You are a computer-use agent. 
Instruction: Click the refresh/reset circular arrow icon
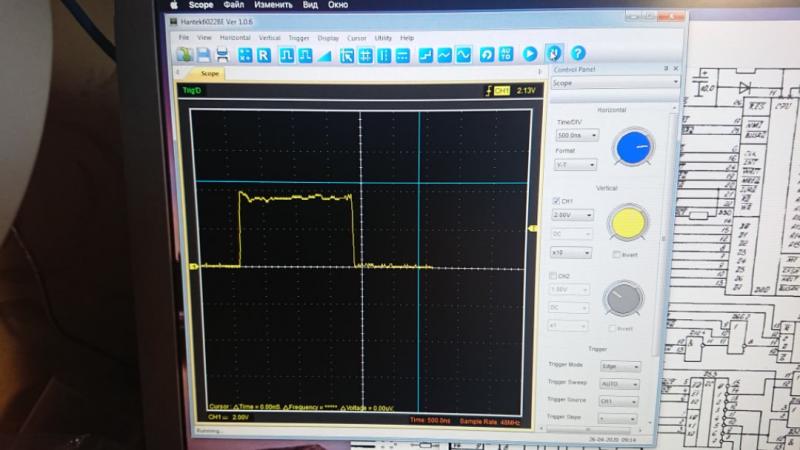point(487,54)
